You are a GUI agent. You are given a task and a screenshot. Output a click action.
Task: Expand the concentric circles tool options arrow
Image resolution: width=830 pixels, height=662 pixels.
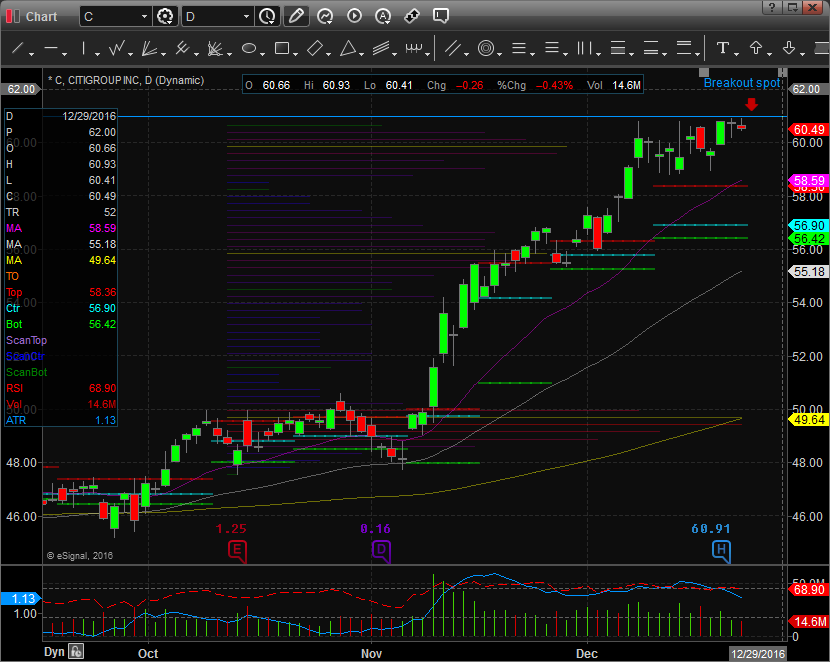pos(499,54)
